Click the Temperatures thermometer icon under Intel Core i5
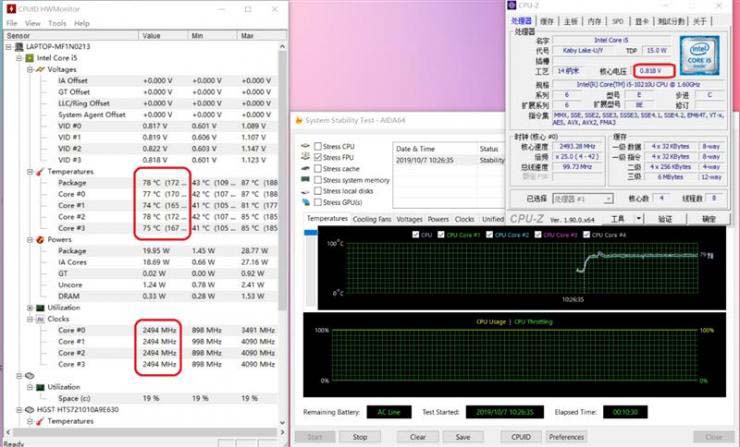Image resolution: width=740 pixels, height=447 pixels. tap(40, 171)
